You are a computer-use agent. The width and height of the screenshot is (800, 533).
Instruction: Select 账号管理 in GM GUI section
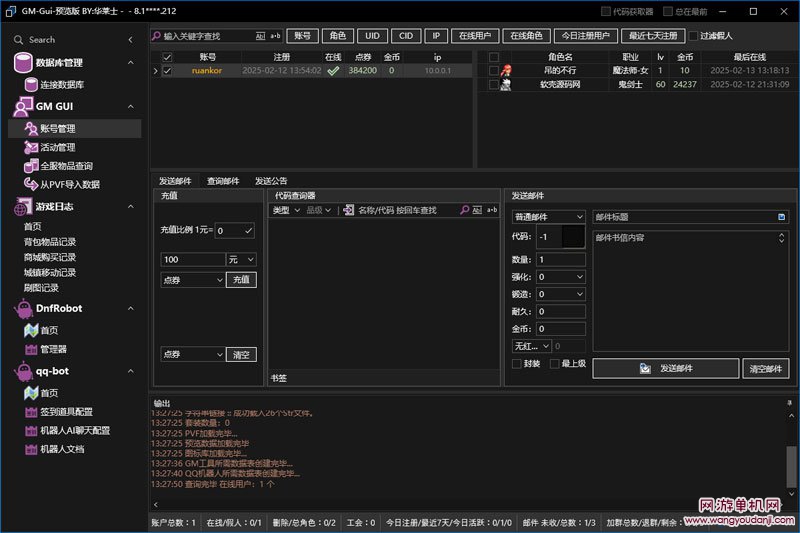click(x=57, y=129)
